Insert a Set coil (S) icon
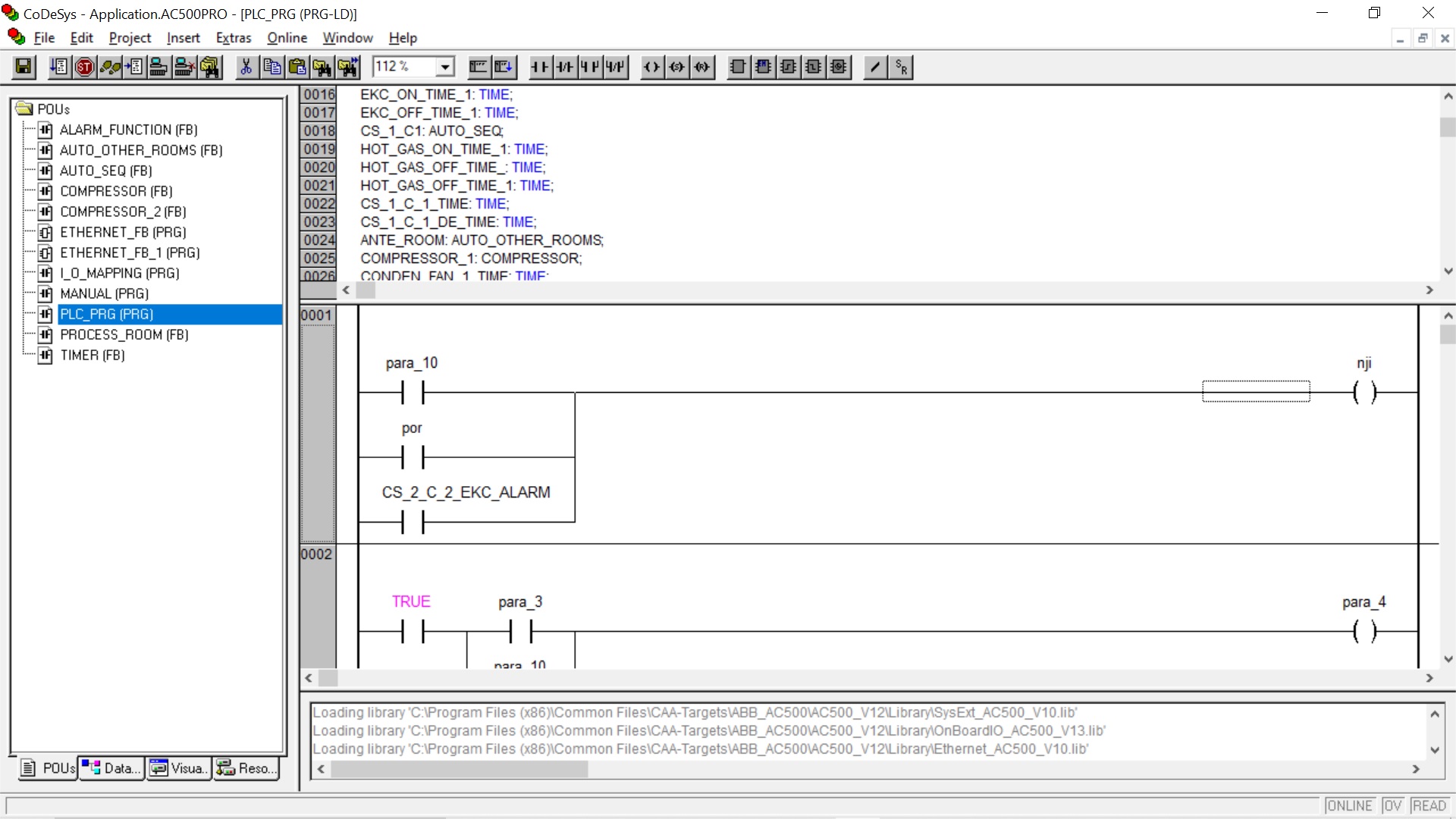The image size is (1456, 819). tap(676, 67)
